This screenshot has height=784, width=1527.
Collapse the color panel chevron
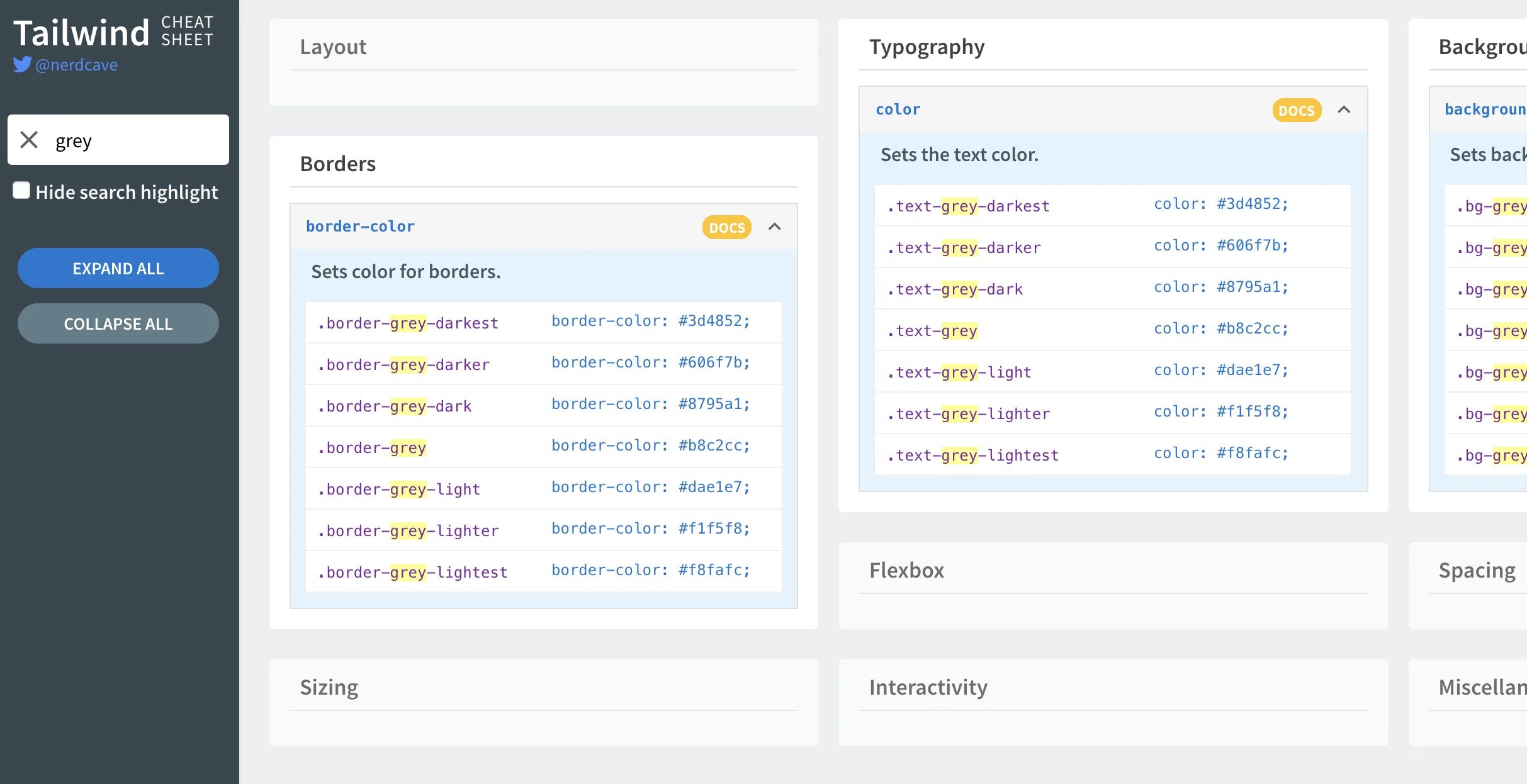(x=1344, y=110)
